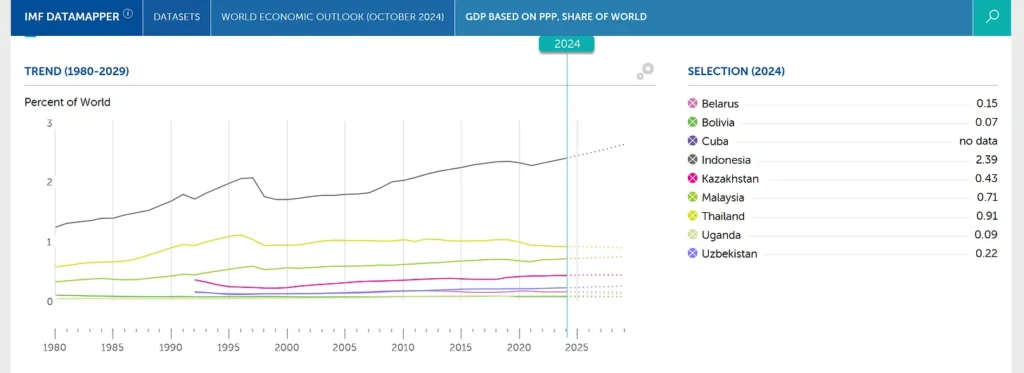This screenshot has width=1024, height=373.
Task: Click Malaysia's value 0.71
Action: click(987, 197)
